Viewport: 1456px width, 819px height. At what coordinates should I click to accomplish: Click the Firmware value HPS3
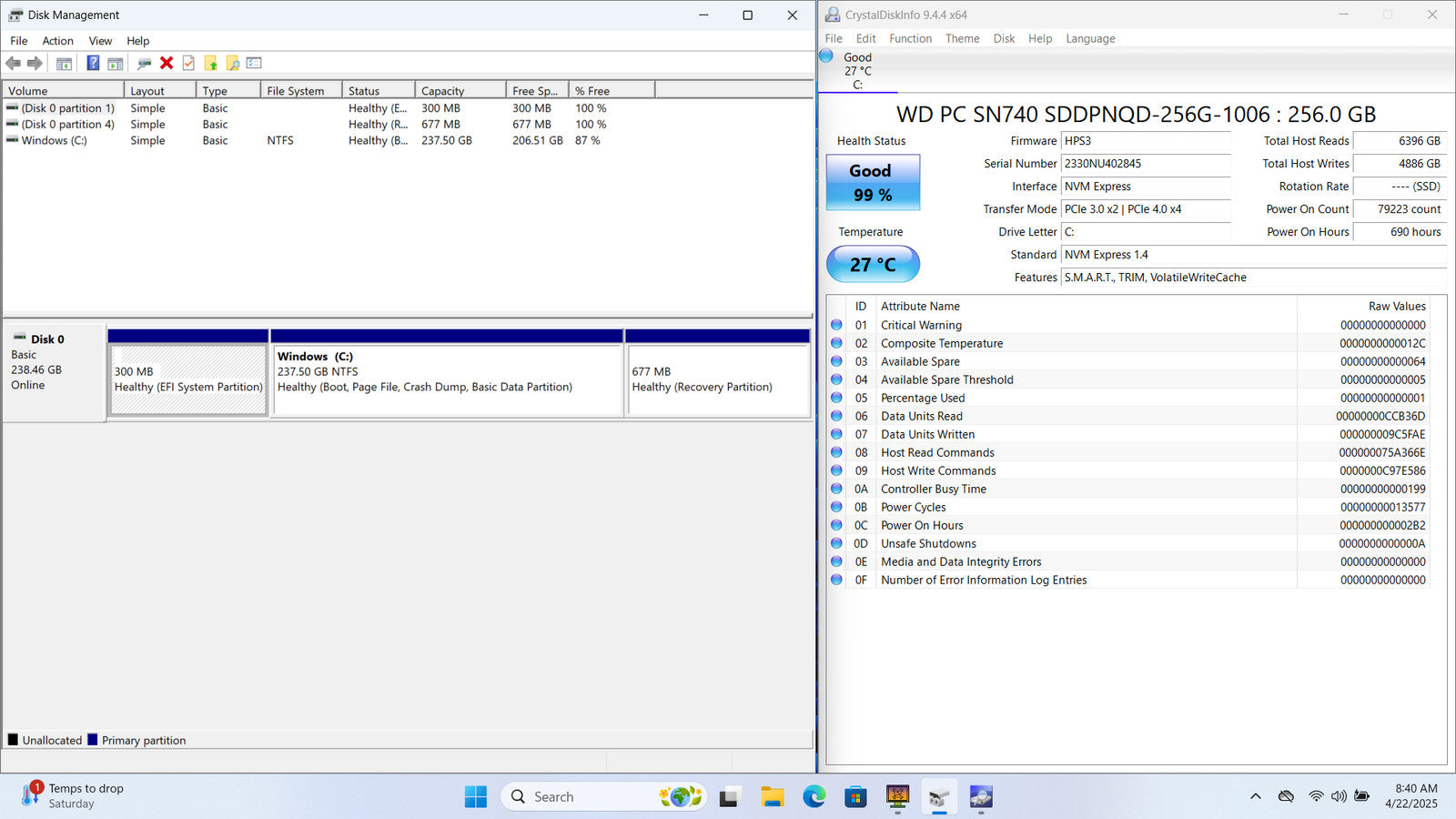pos(1146,141)
